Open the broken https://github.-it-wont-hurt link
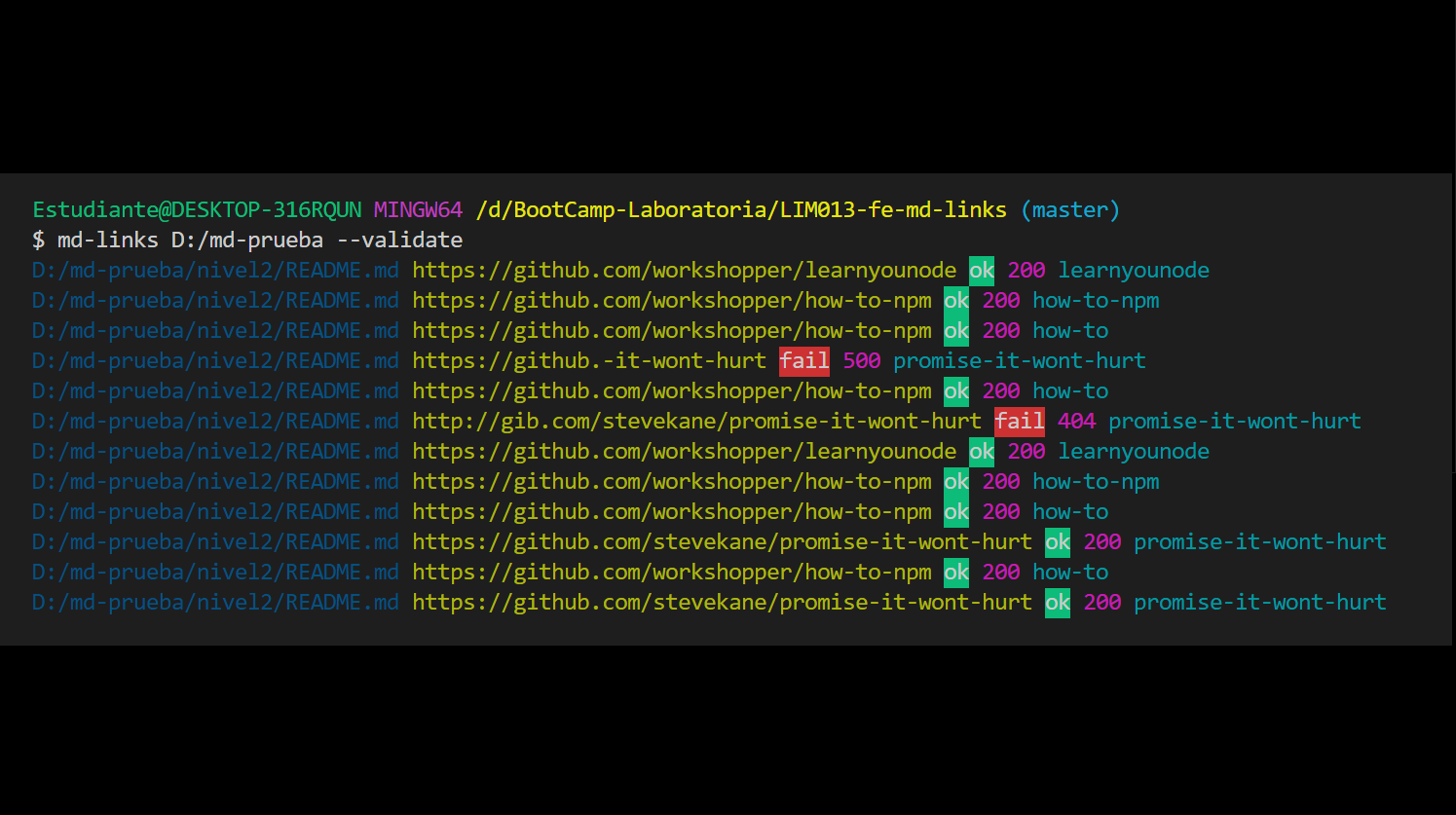The width and height of the screenshot is (1456, 815). 589,360
